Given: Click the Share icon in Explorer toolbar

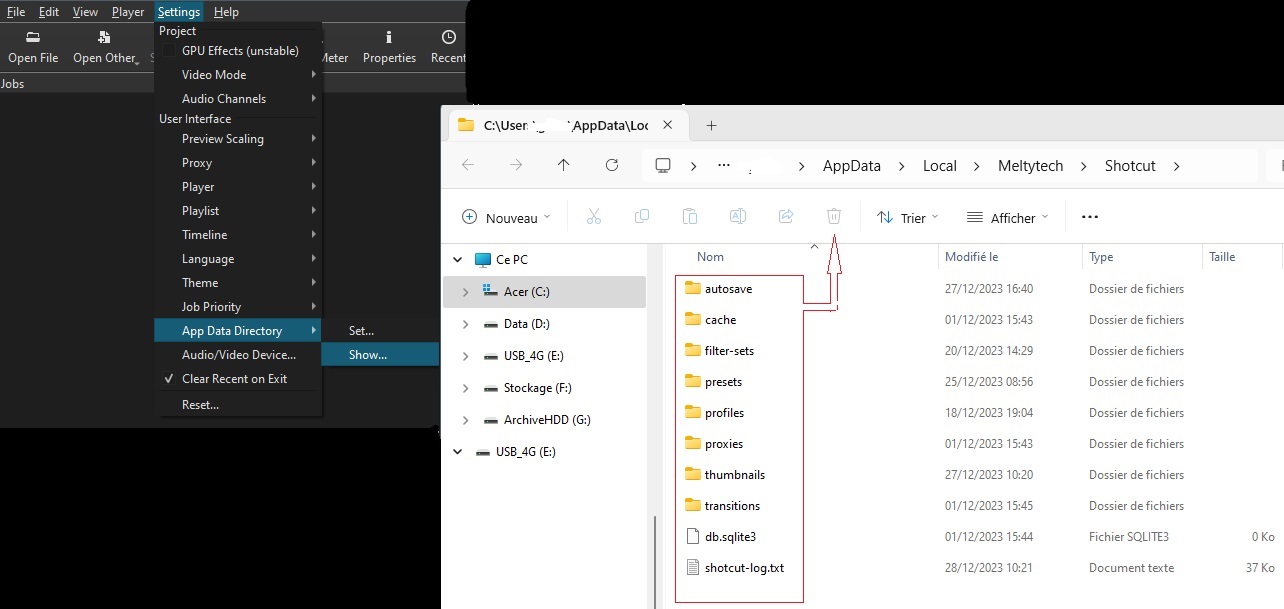Looking at the screenshot, I should pos(786,217).
